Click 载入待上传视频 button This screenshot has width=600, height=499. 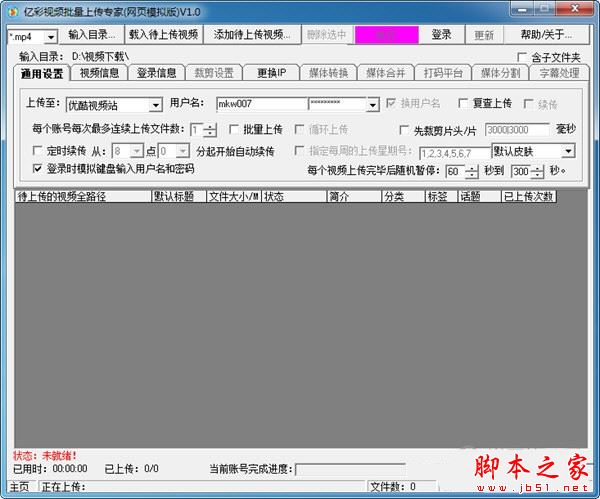164,35
